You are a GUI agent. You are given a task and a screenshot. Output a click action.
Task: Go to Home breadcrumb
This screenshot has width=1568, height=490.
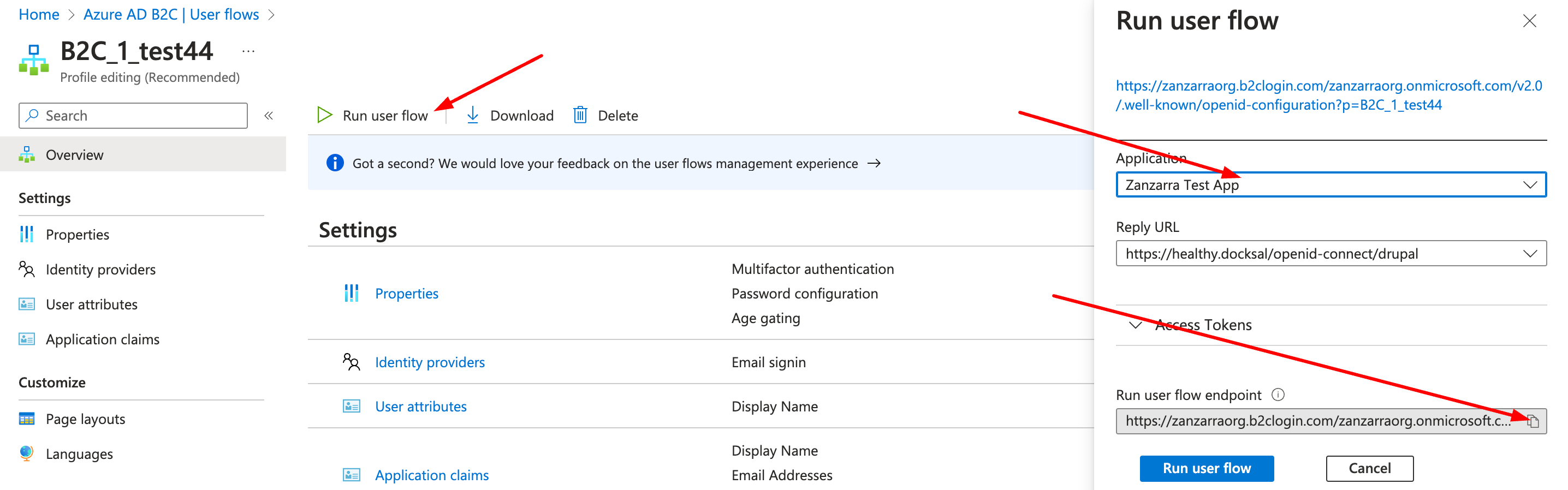tap(39, 14)
